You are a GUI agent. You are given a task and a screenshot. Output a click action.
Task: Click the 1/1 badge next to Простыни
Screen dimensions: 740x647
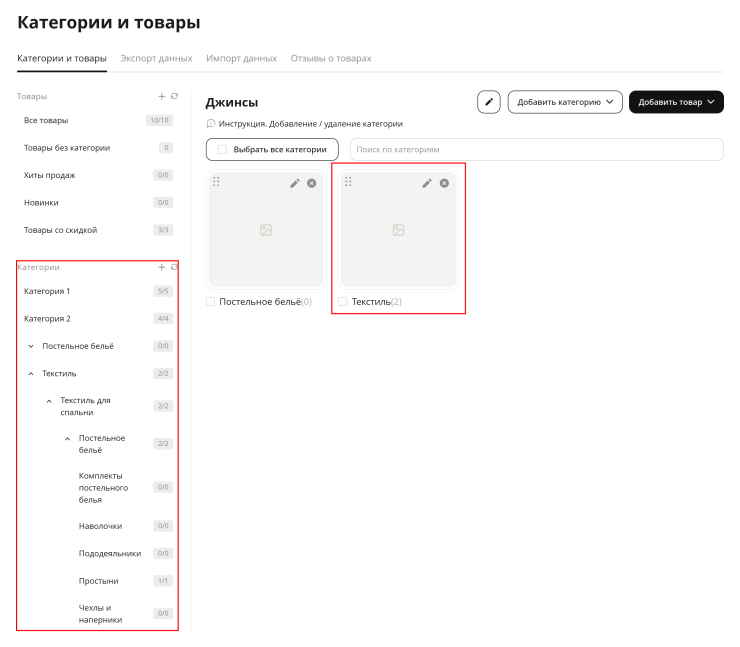tap(163, 581)
